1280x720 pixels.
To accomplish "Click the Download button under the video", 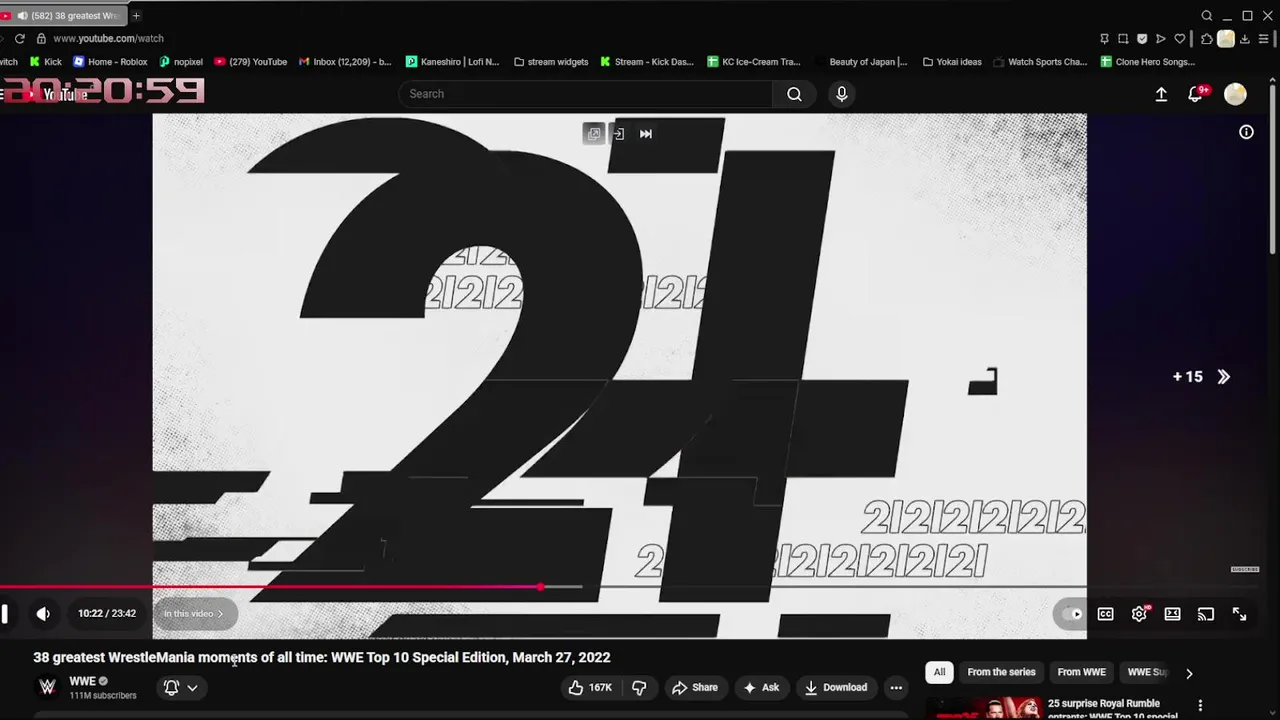I will (836, 688).
